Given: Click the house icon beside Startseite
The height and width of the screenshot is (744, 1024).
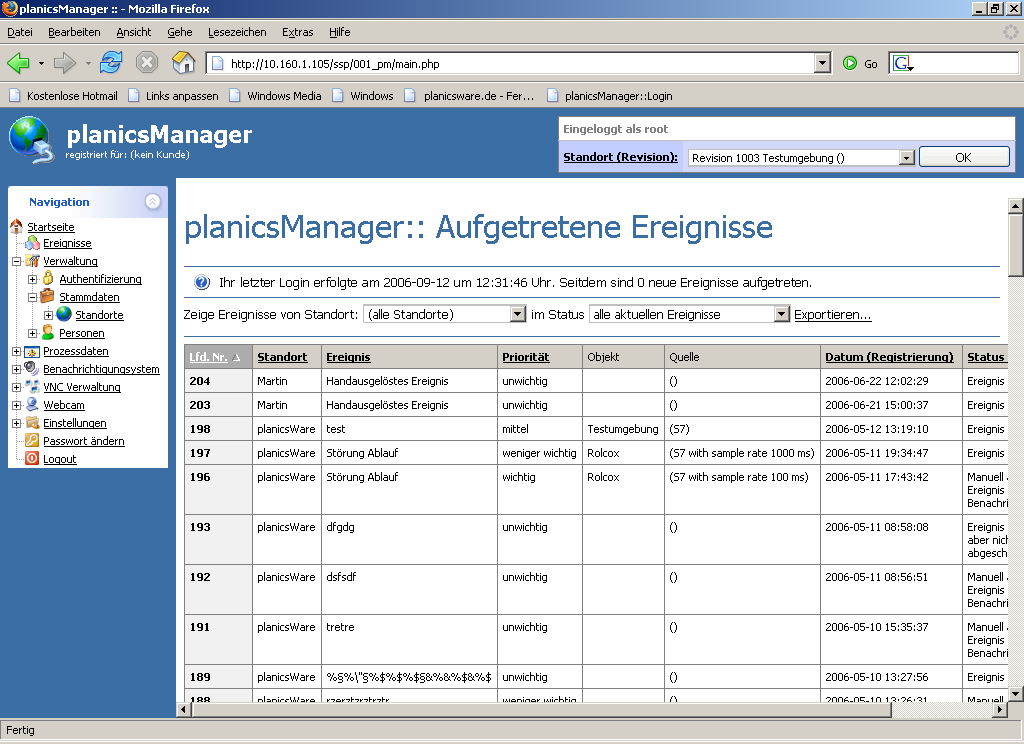Looking at the screenshot, I should click(x=16, y=227).
